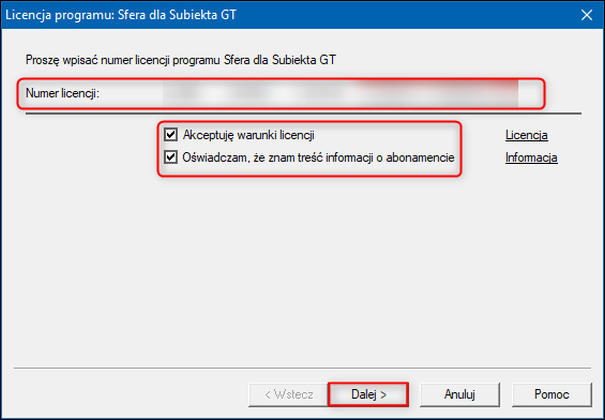The height and width of the screenshot is (420, 605).
Task: Click the greyed-out < Wstecz button
Action: point(286,394)
